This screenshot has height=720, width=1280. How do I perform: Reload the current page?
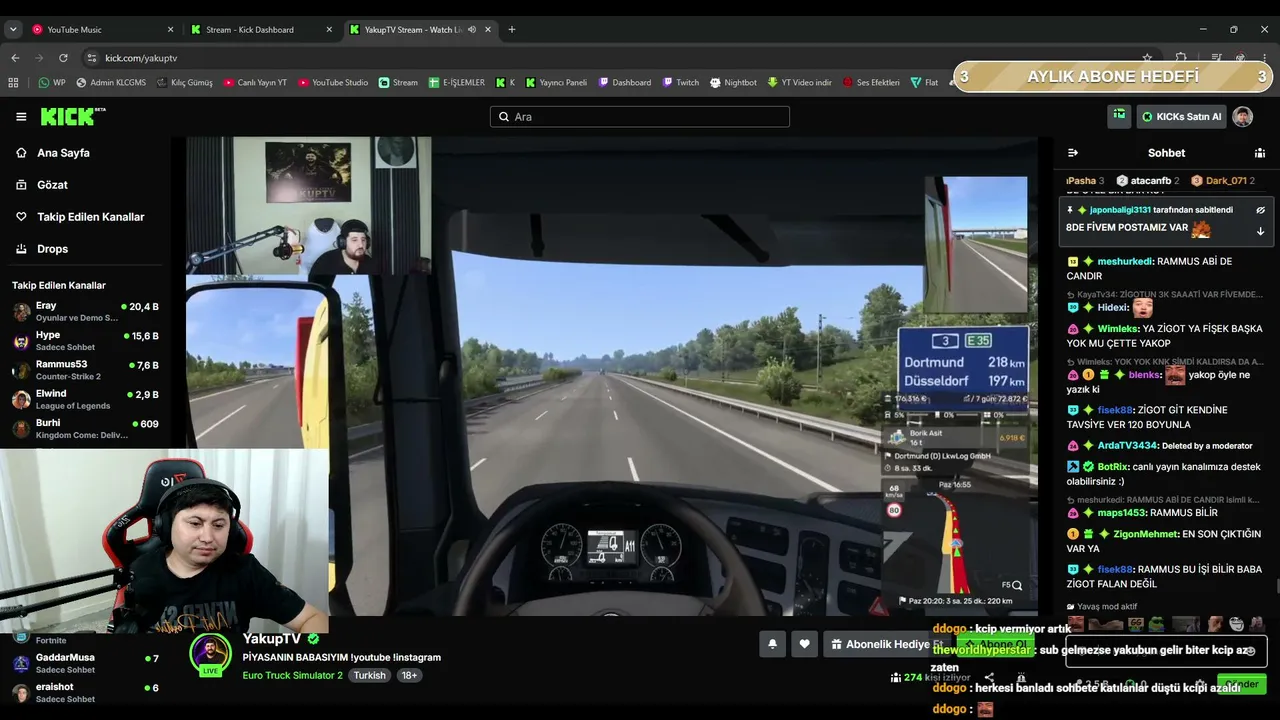(63, 58)
